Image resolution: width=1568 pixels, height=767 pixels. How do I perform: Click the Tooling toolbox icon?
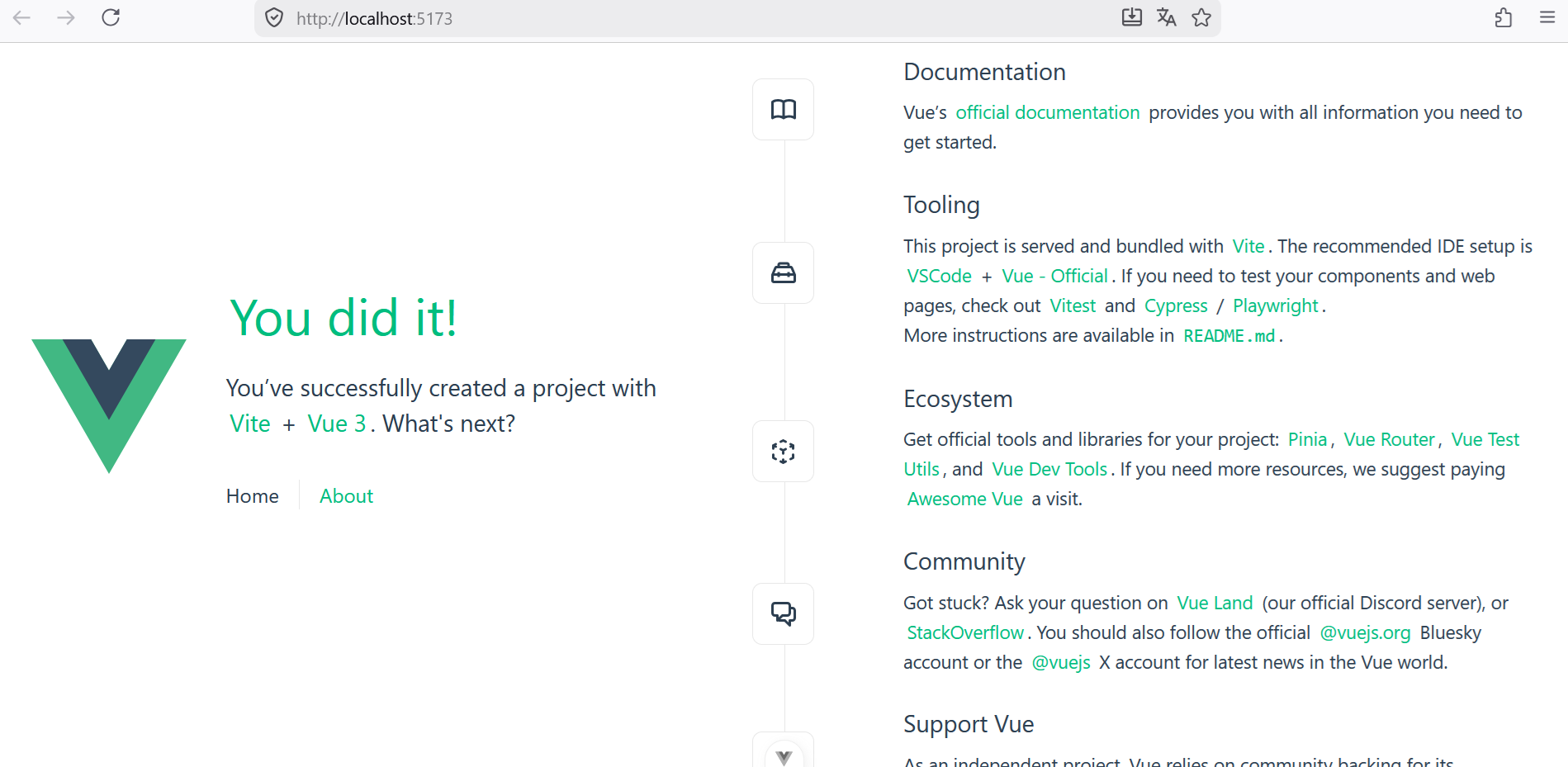(x=783, y=273)
